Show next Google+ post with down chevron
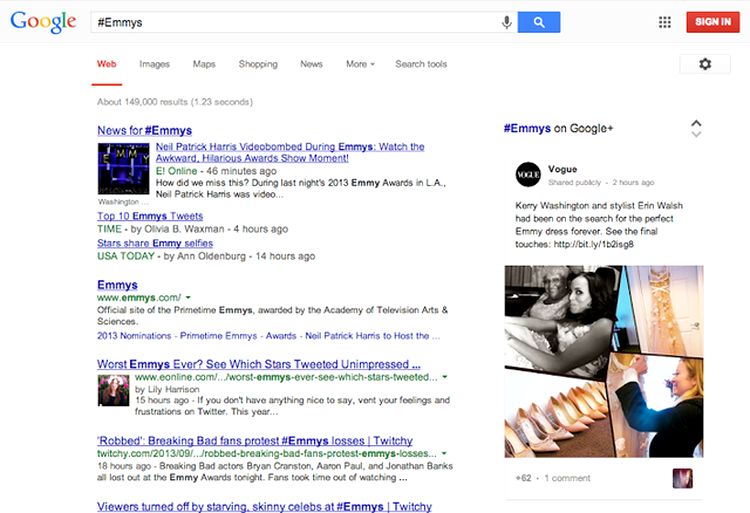This screenshot has height=513, width=750. pos(696,134)
